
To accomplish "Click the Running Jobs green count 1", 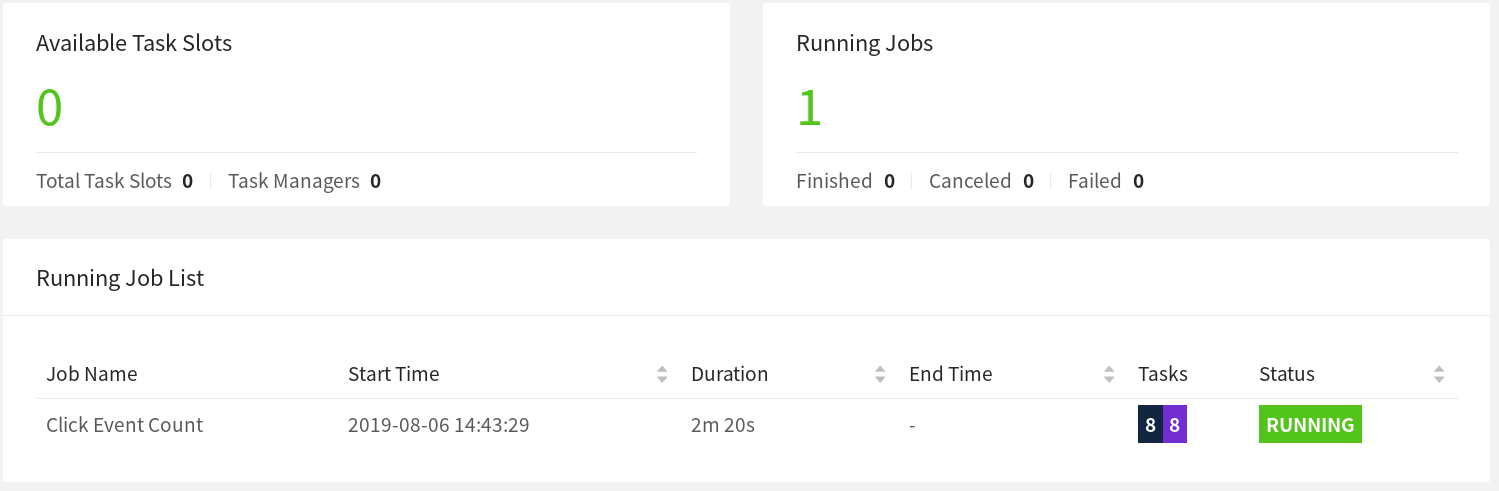I will point(809,108).
